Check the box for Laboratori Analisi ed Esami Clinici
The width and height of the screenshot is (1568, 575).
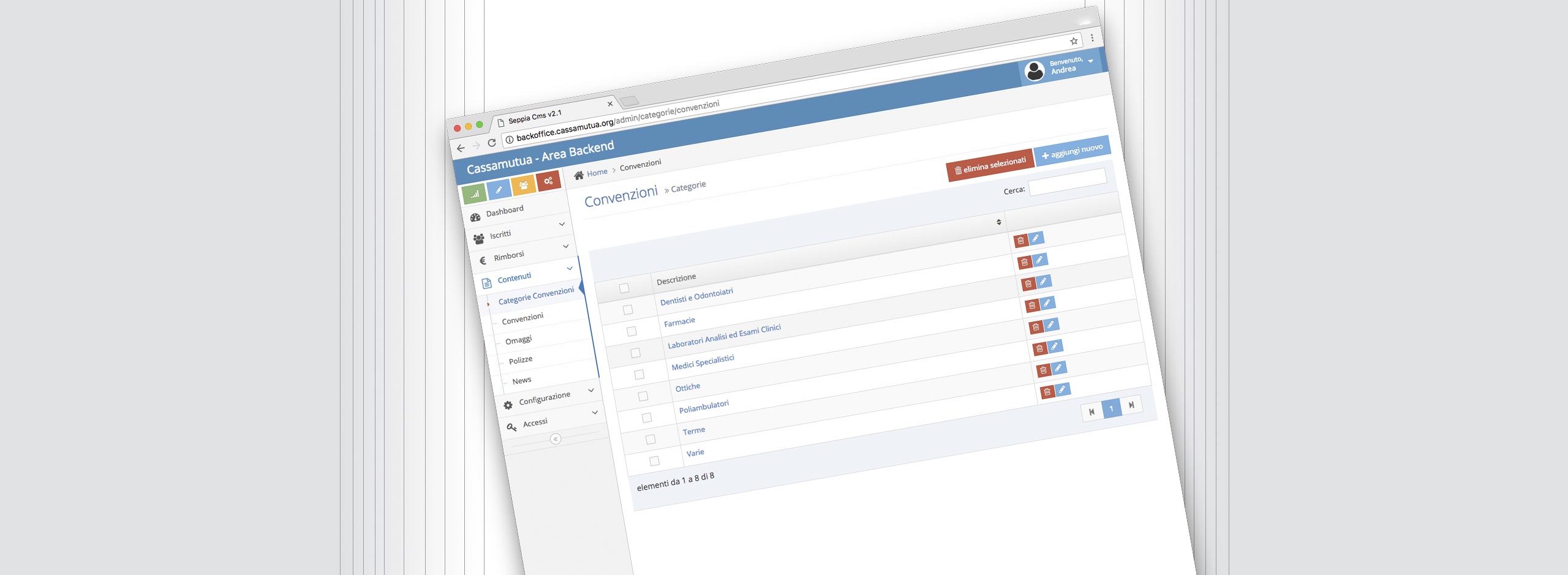tap(635, 353)
